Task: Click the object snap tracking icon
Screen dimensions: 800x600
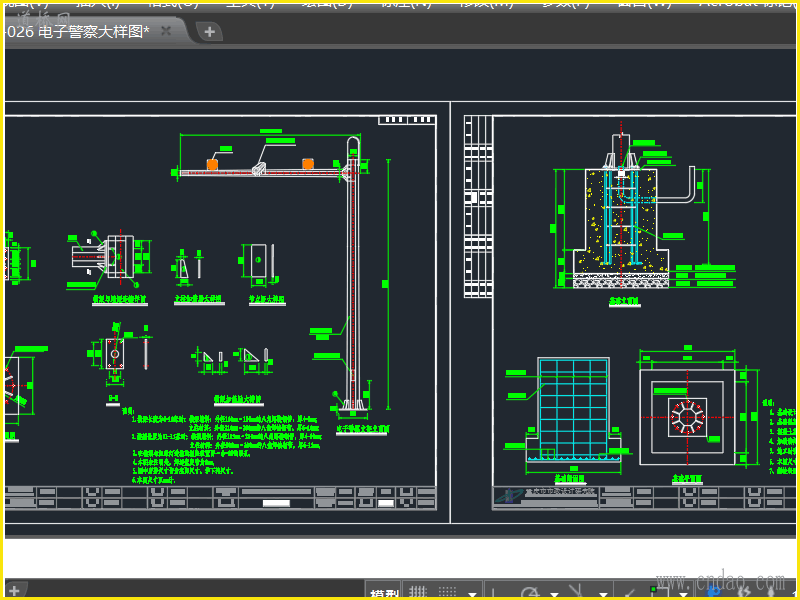Action: coord(628,593)
